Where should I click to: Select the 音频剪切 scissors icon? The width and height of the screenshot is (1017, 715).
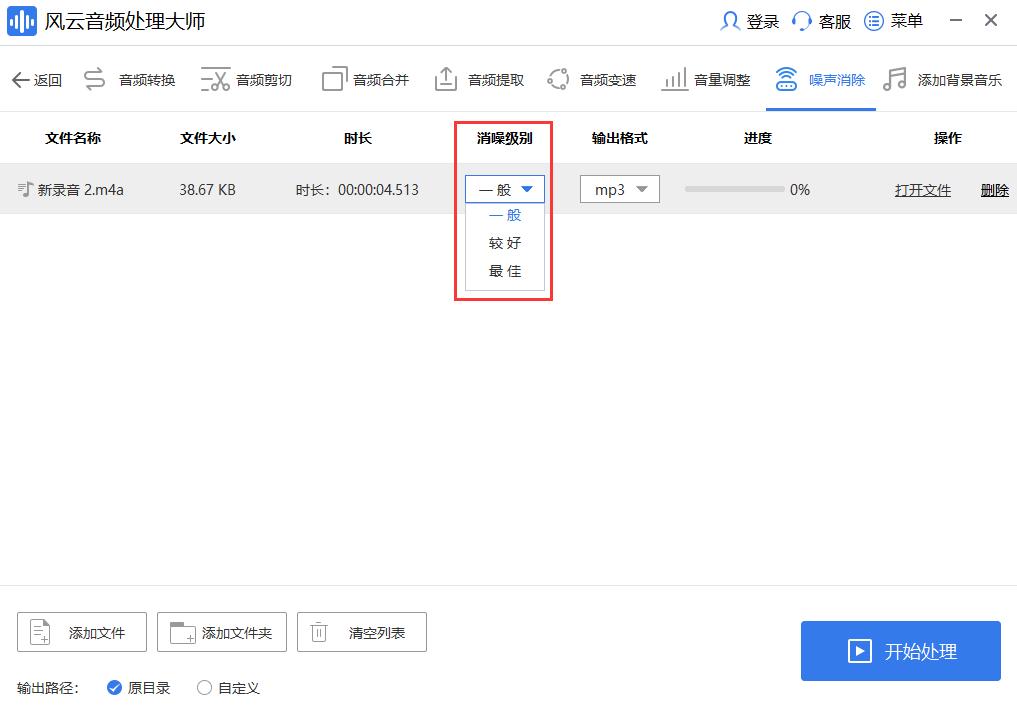pyautogui.click(x=215, y=79)
